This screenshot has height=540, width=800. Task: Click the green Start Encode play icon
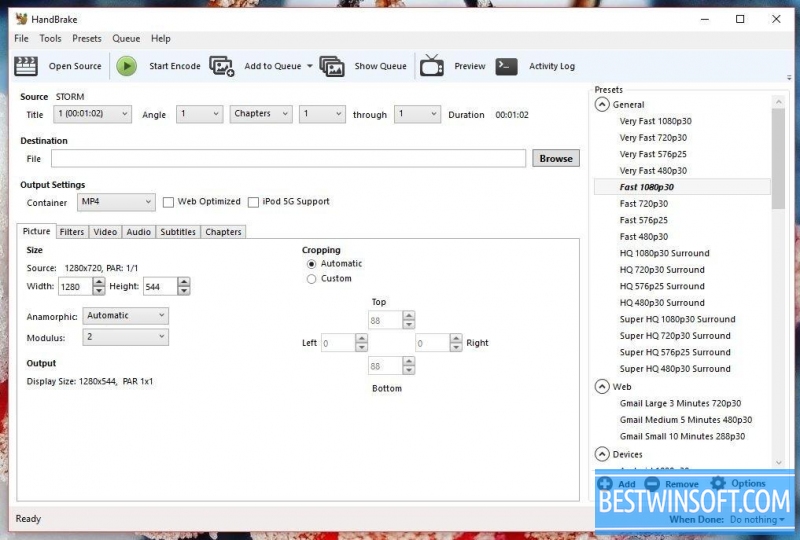tap(127, 66)
